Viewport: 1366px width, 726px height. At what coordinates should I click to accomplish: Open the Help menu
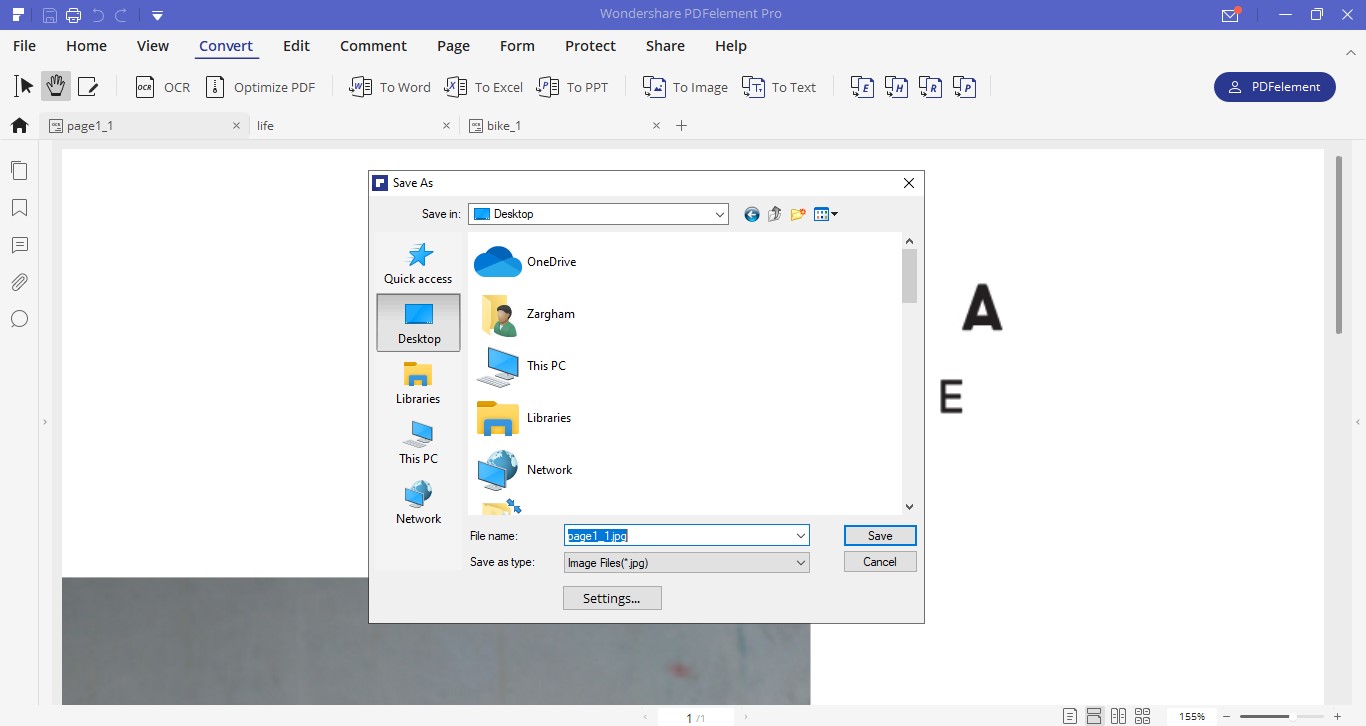point(731,46)
